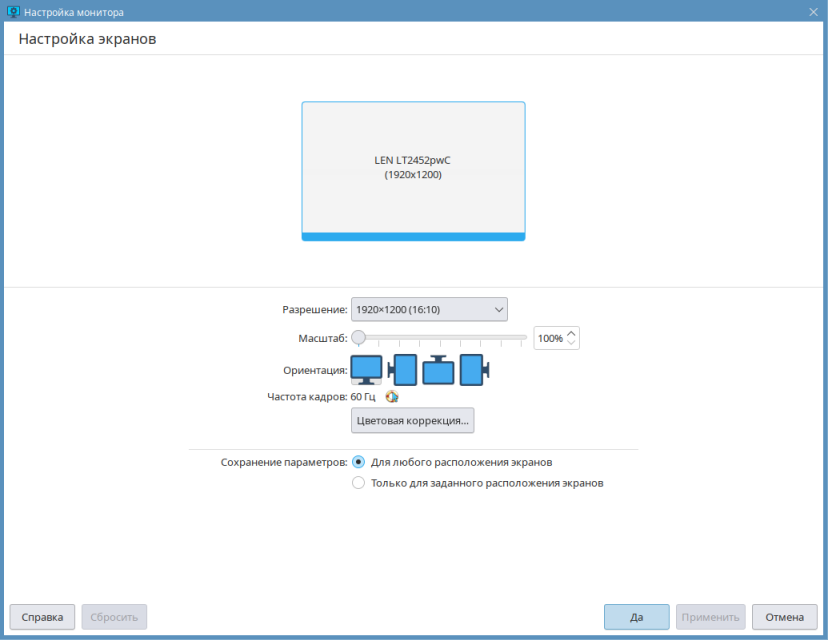Viewport: 828px width, 640px height.
Task: Click the monitor app icon in title bar
Action: (12, 11)
